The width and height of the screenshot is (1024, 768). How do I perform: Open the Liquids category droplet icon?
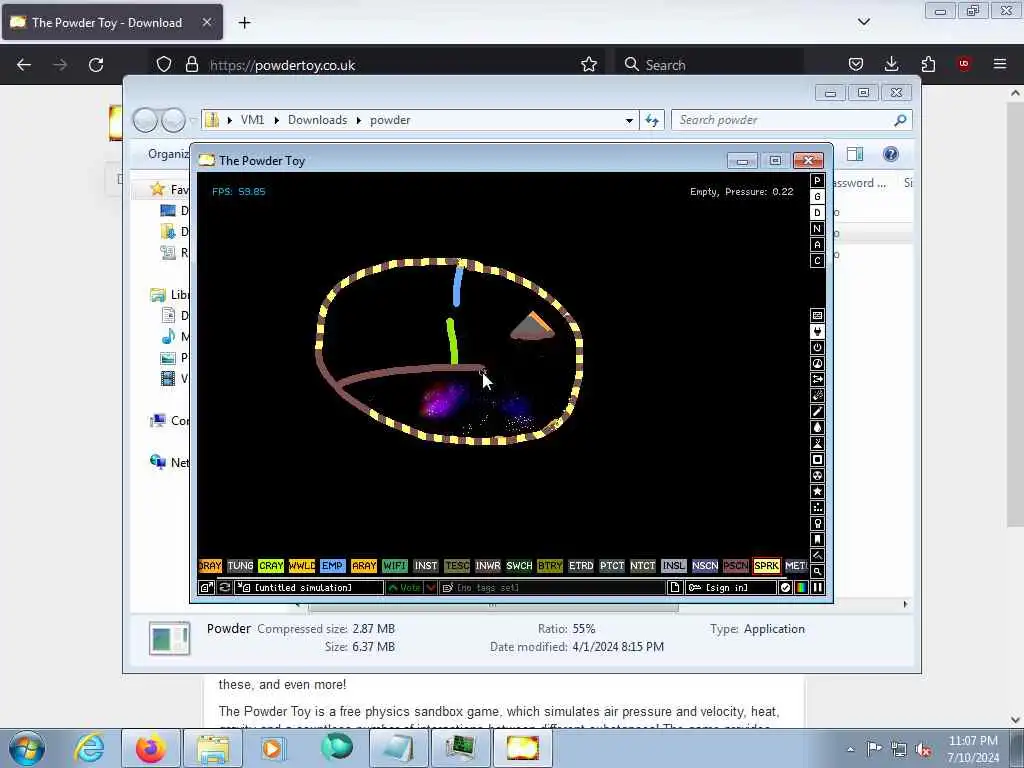click(x=817, y=427)
